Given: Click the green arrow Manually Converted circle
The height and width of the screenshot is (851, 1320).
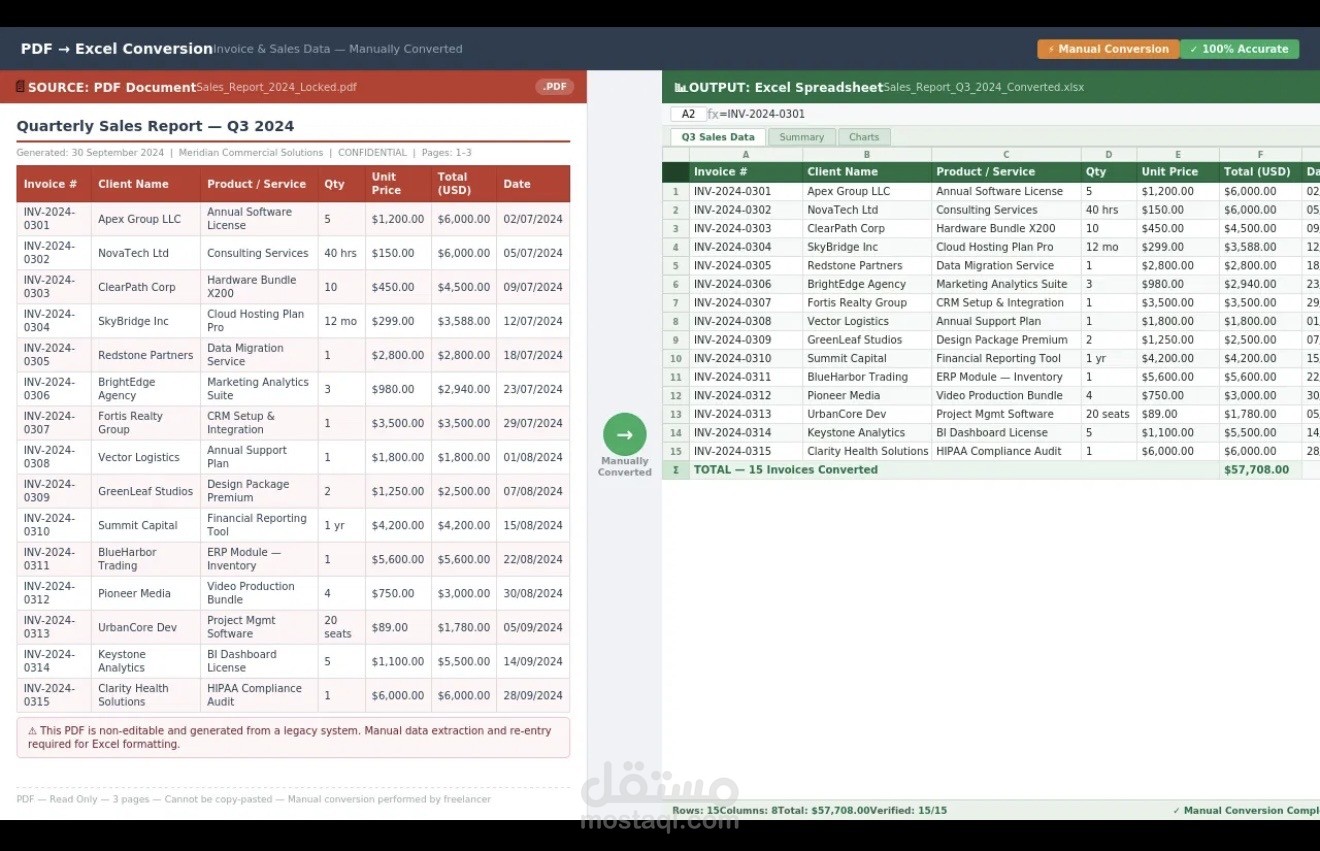Looking at the screenshot, I should point(625,434).
